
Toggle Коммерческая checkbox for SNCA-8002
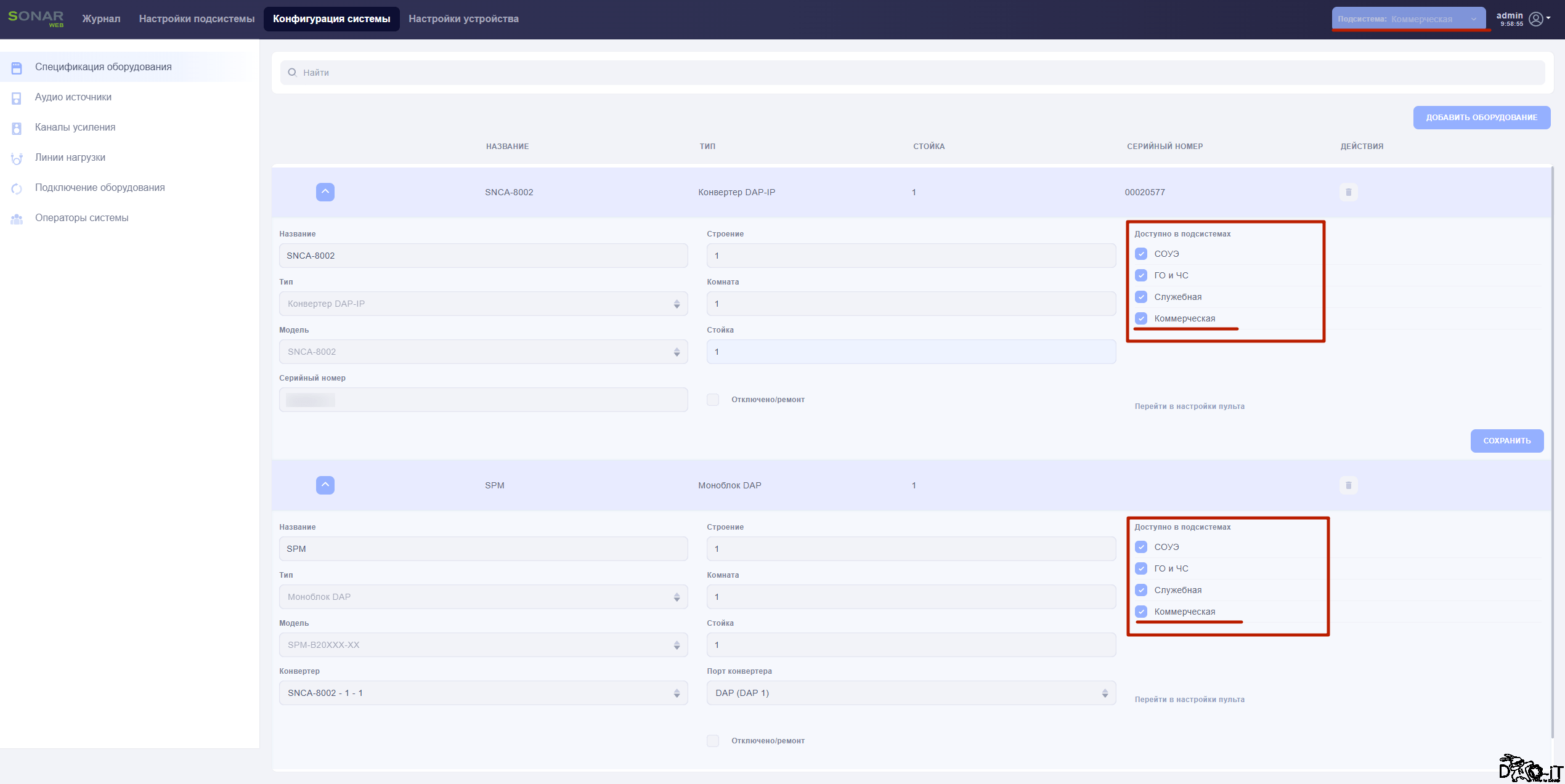[x=1141, y=318]
